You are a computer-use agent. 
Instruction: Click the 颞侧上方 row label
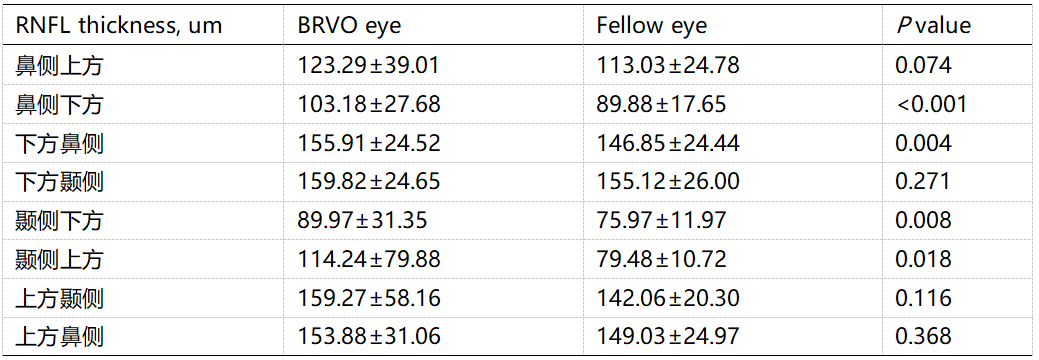pos(60,259)
